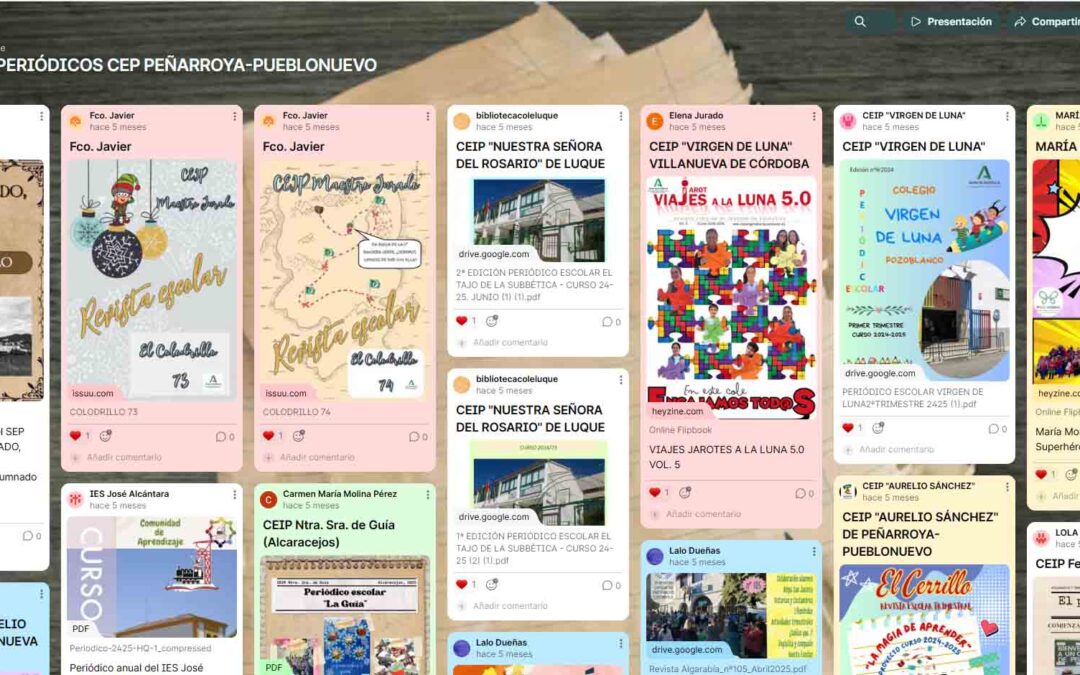This screenshot has width=1080, height=675.
Task: Add emoji reaction to Colodrillo 73 post
Action: tap(105, 436)
